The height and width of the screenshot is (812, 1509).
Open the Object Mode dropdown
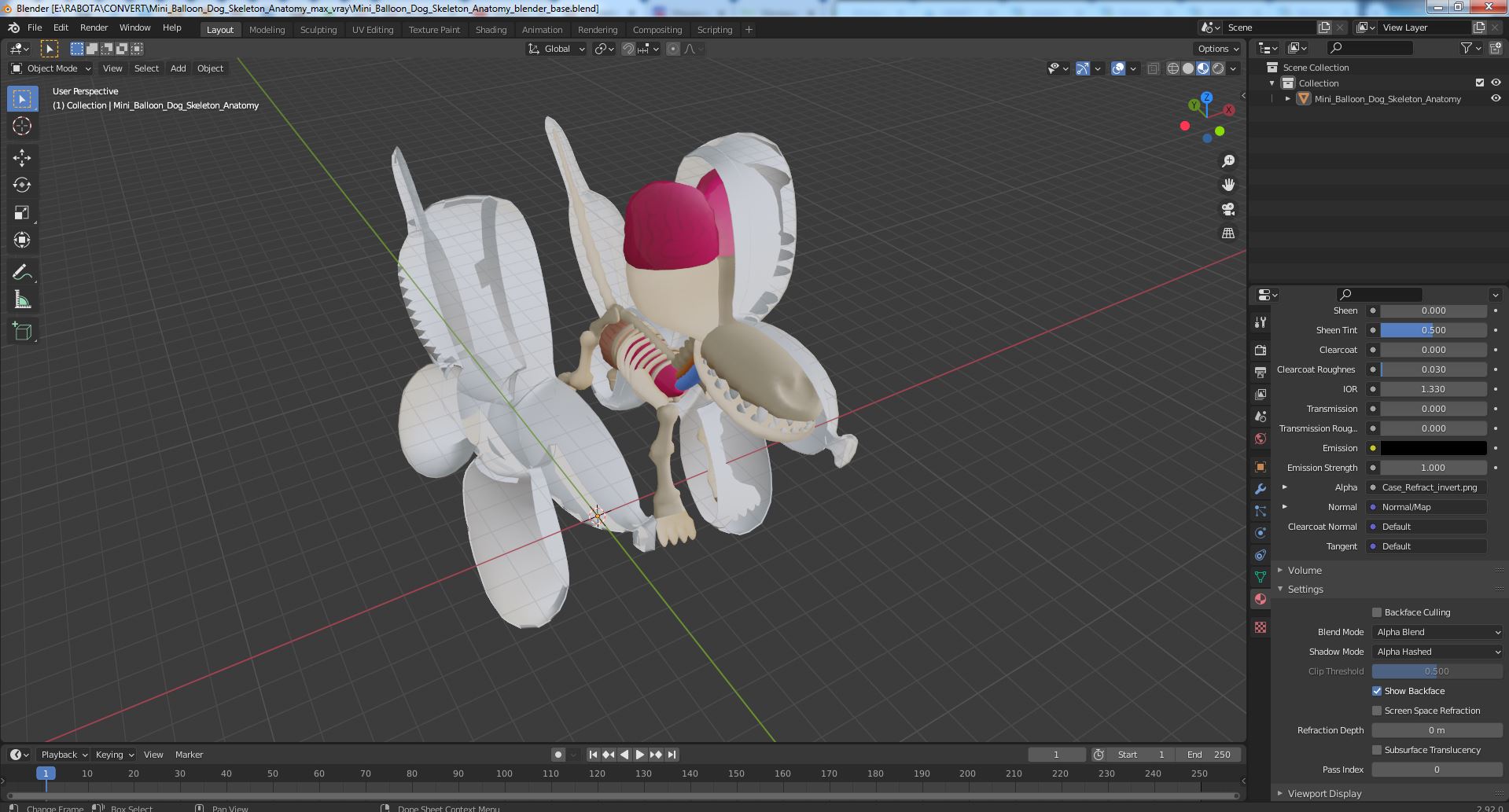pyautogui.click(x=51, y=68)
